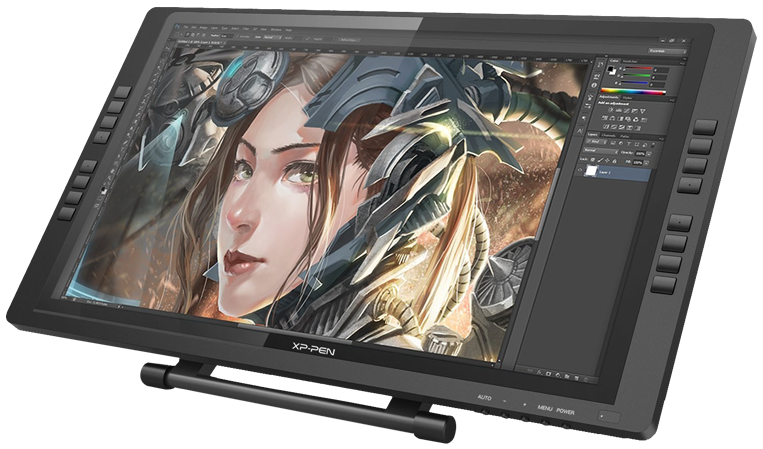
Task: Click the Ps application icon
Action: tap(178, 26)
